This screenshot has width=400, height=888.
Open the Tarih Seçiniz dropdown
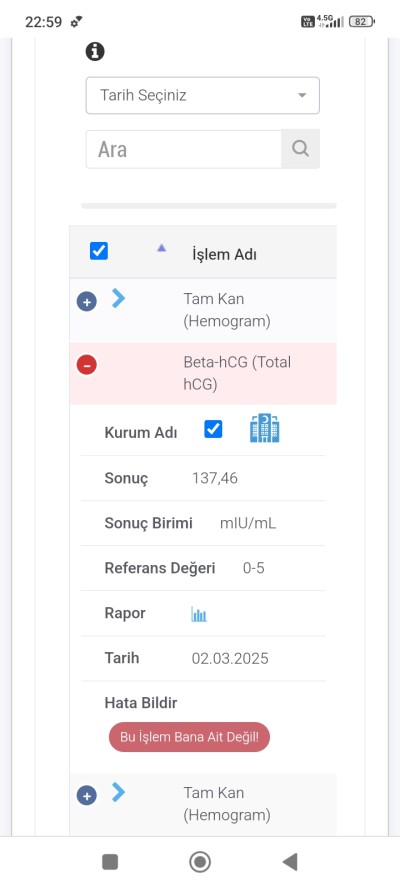(x=203, y=95)
